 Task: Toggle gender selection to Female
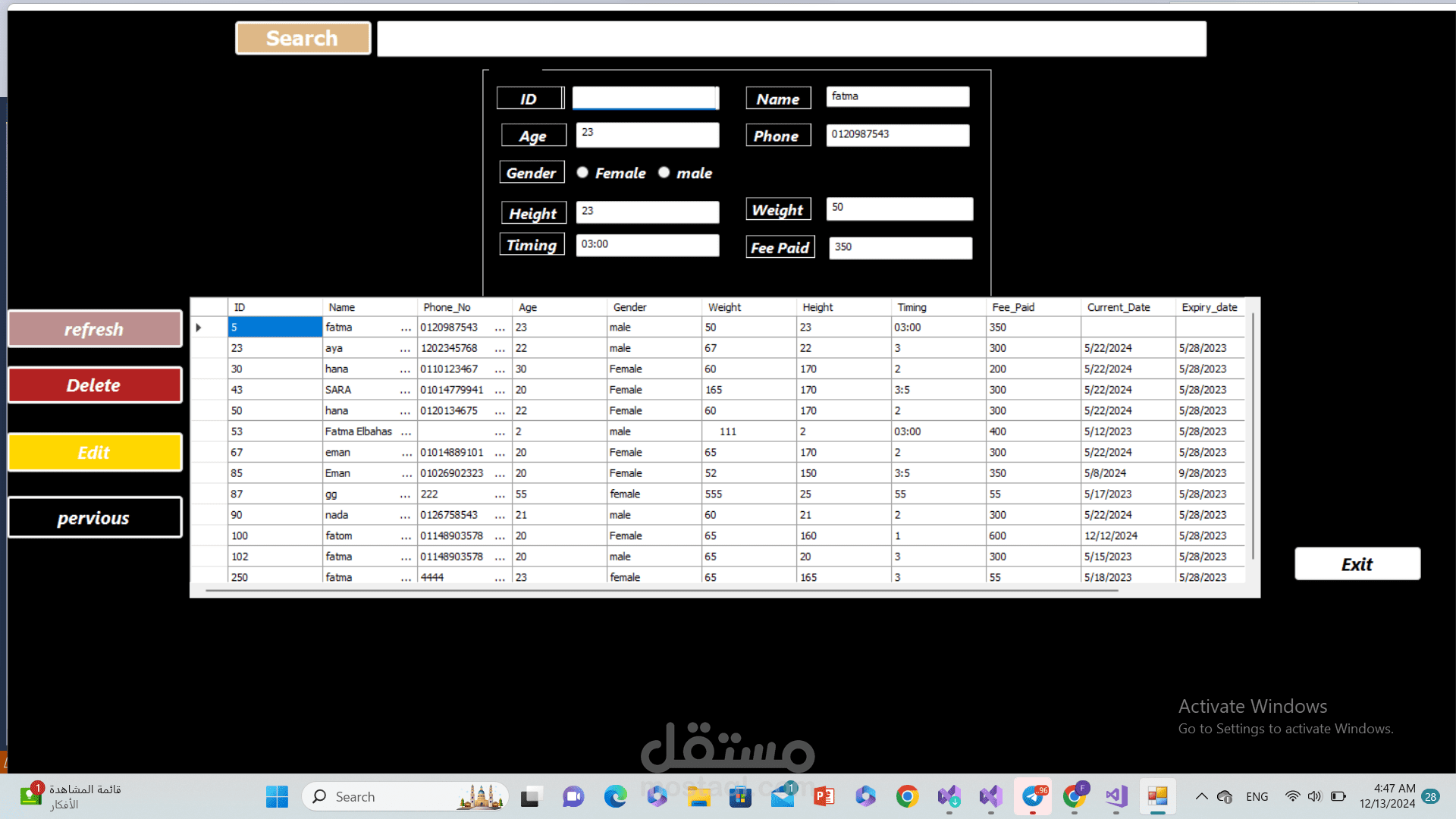[583, 172]
